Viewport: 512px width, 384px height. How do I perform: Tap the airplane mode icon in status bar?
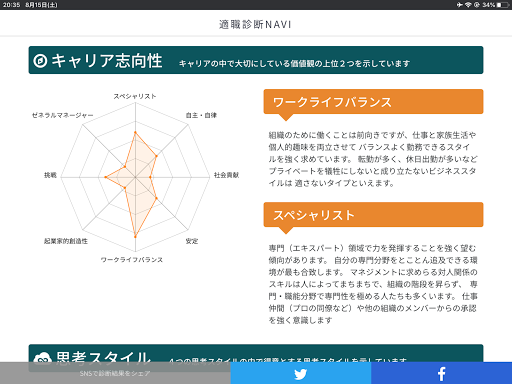point(460,5)
